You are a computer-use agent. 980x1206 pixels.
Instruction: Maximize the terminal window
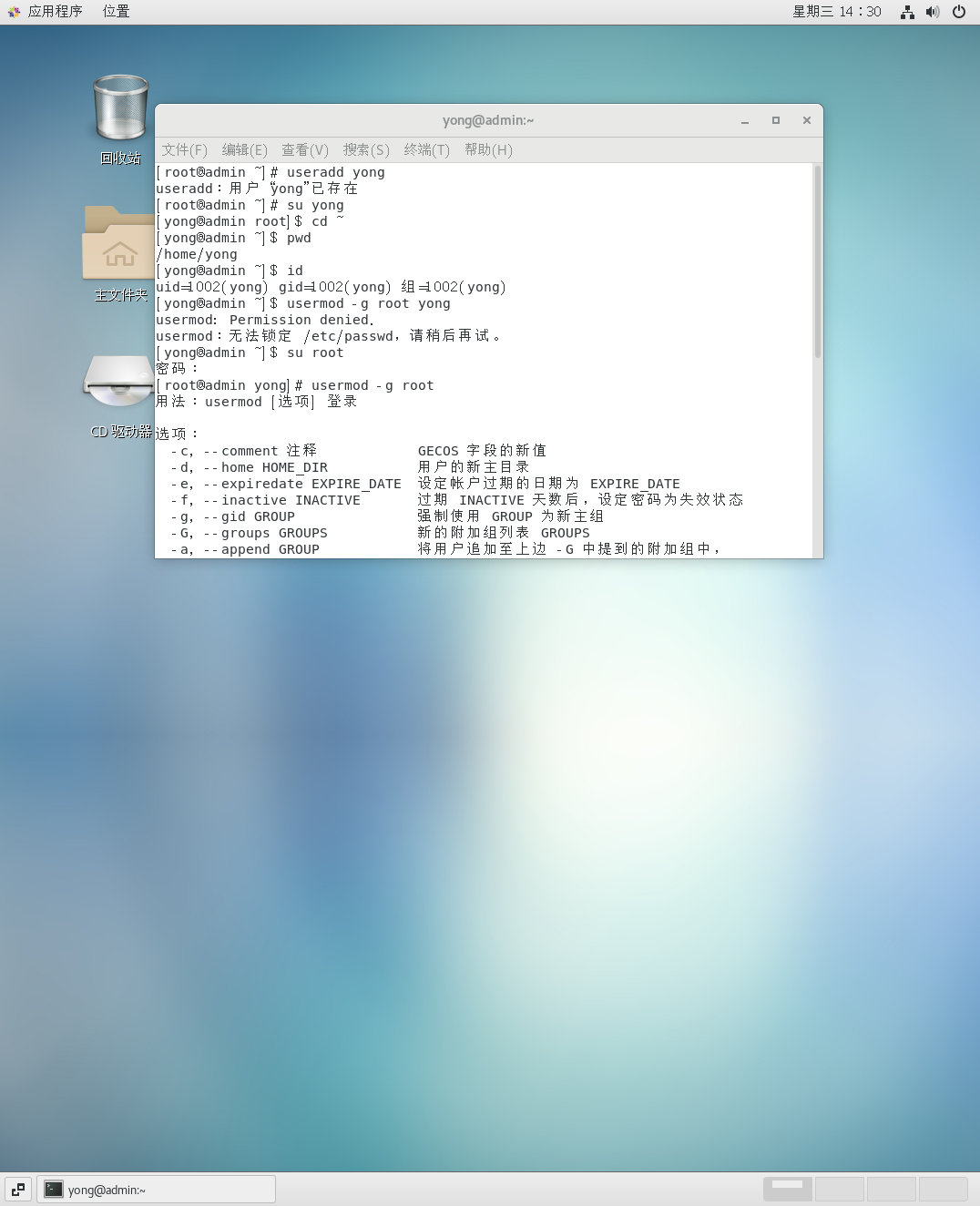[x=776, y=120]
